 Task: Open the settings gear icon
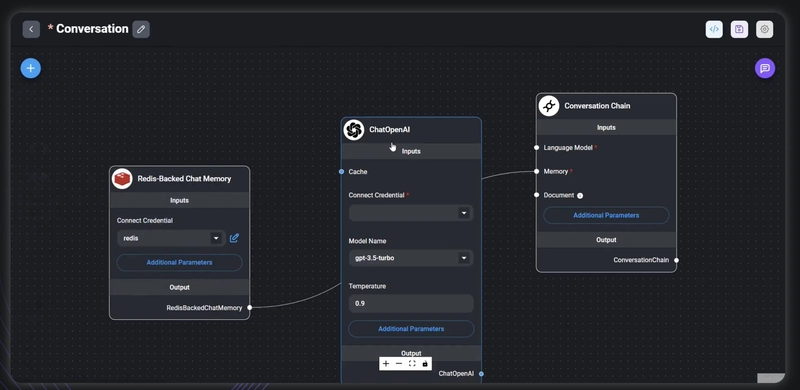click(764, 29)
